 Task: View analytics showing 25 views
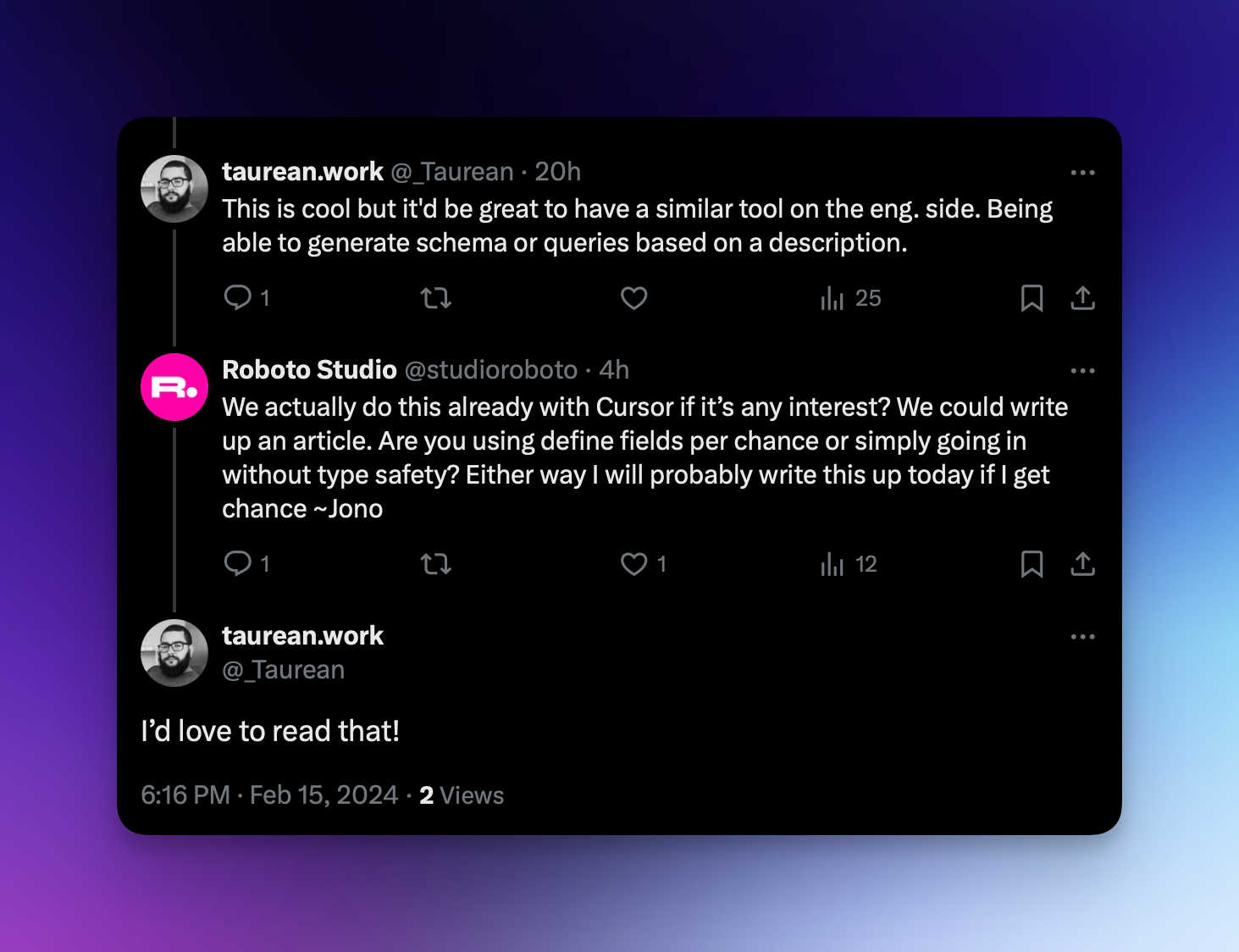tap(849, 298)
